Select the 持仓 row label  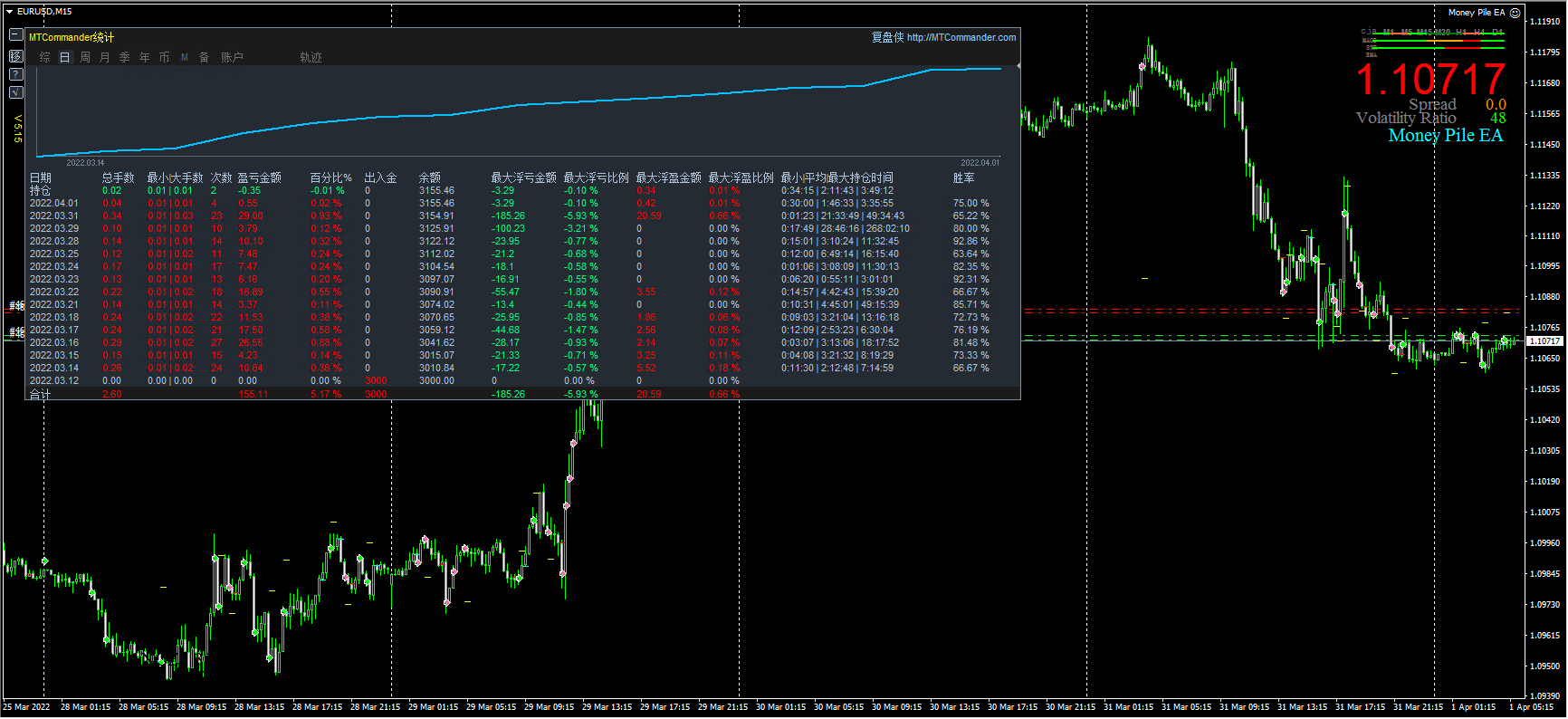(x=41, y=190)
